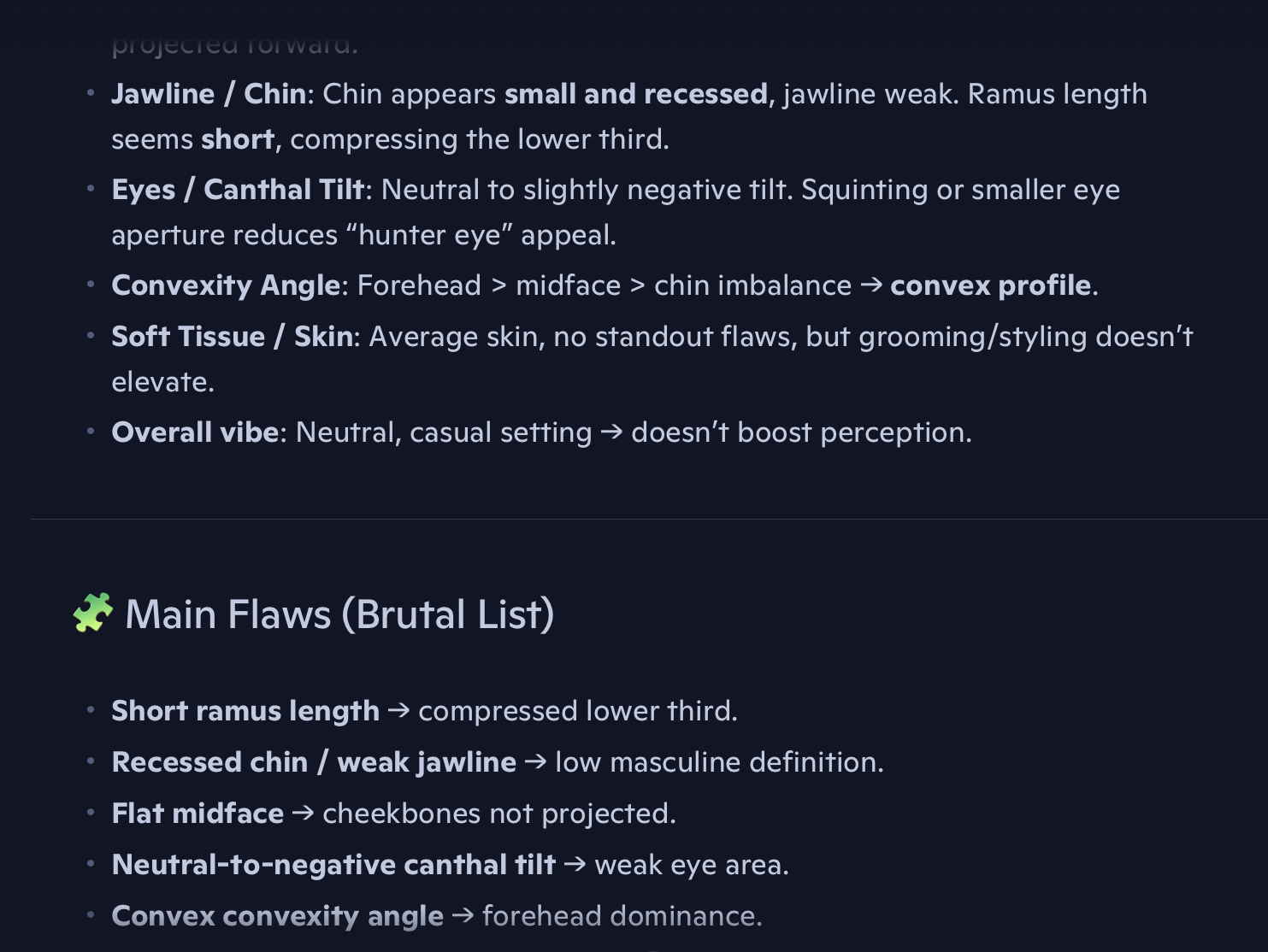Image resolution: width=1268 pixels, height=952 pixels.
Task: Click the bold "Flat midface" item
Action: click(x=198, y=814)
